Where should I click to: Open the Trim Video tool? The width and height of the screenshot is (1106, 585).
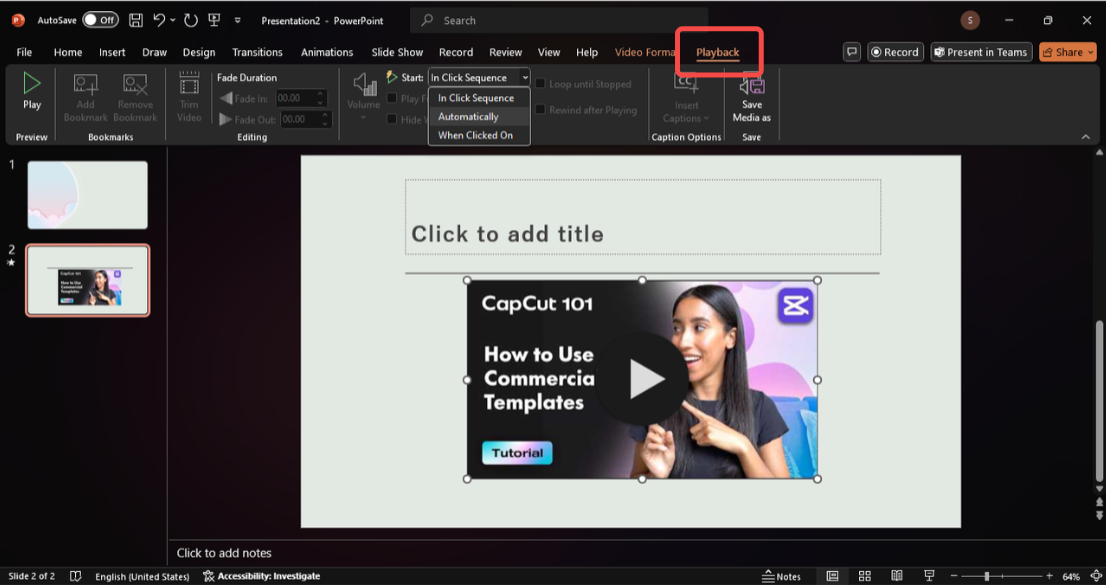coord(189,97)
